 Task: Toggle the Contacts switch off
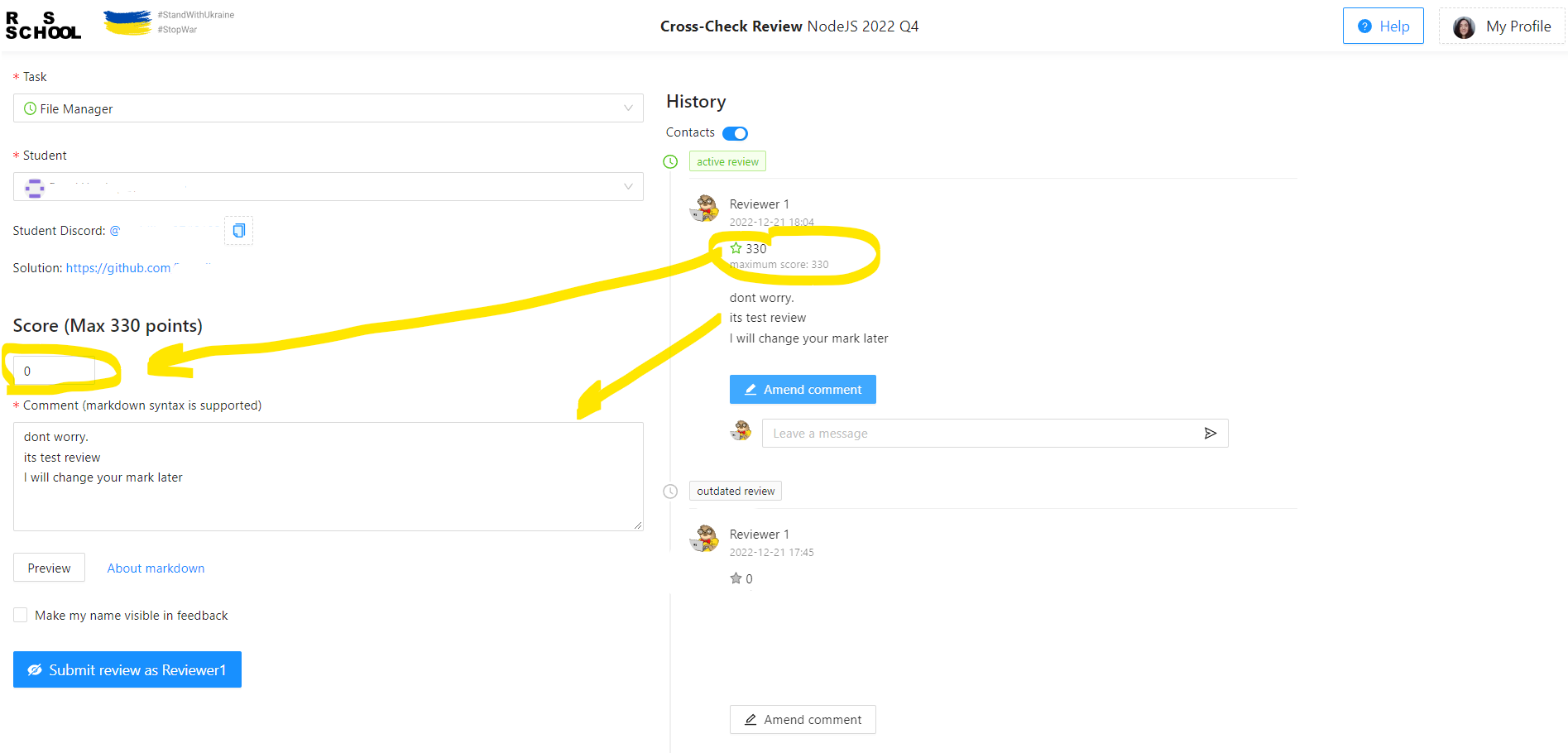click(x=735, y=133)
